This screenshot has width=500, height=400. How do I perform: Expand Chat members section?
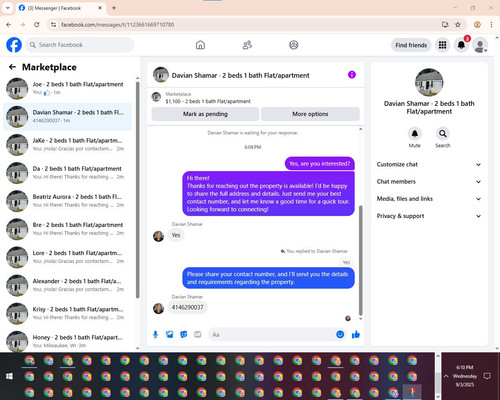(x=429, y=182)
